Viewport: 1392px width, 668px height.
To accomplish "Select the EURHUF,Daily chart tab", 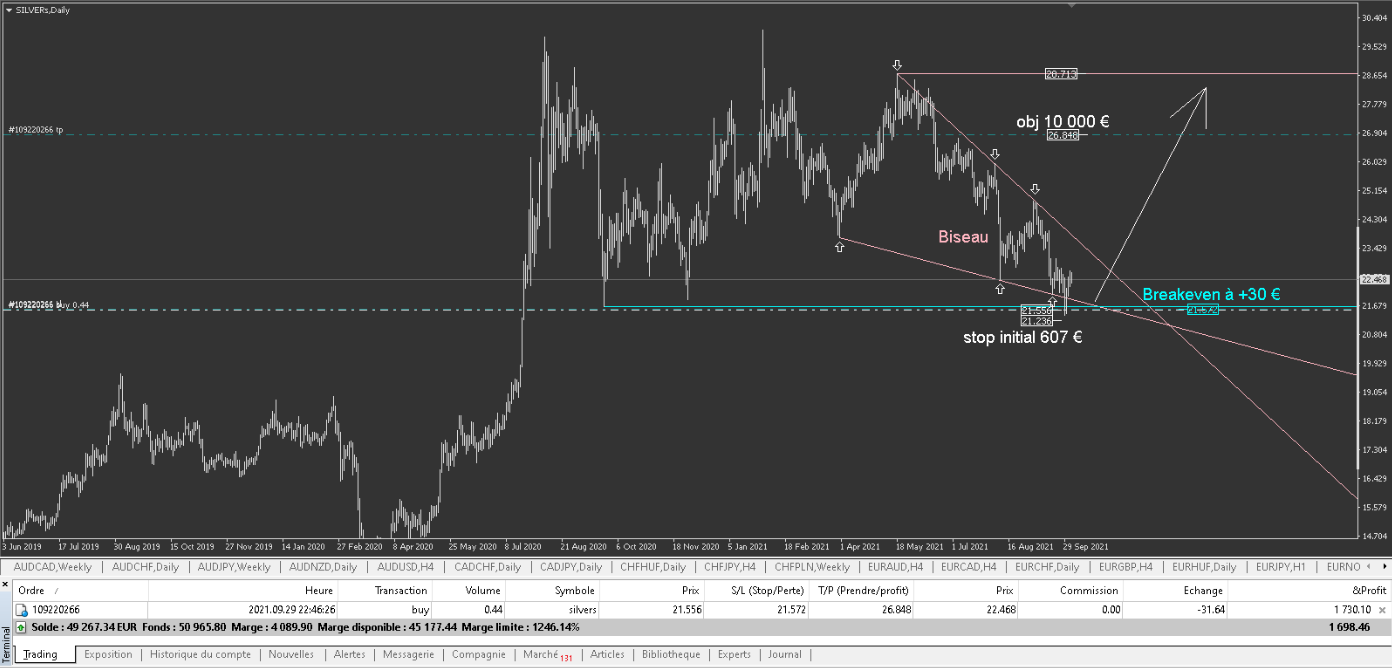I will [1204, 567].
